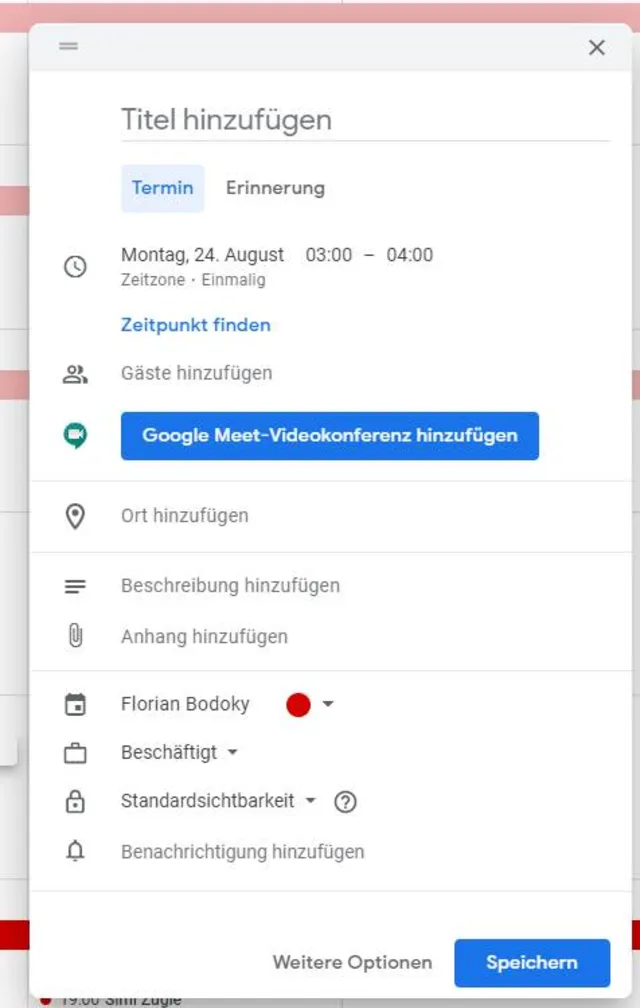Click the paperclip attachment icon

coord(75,636)
